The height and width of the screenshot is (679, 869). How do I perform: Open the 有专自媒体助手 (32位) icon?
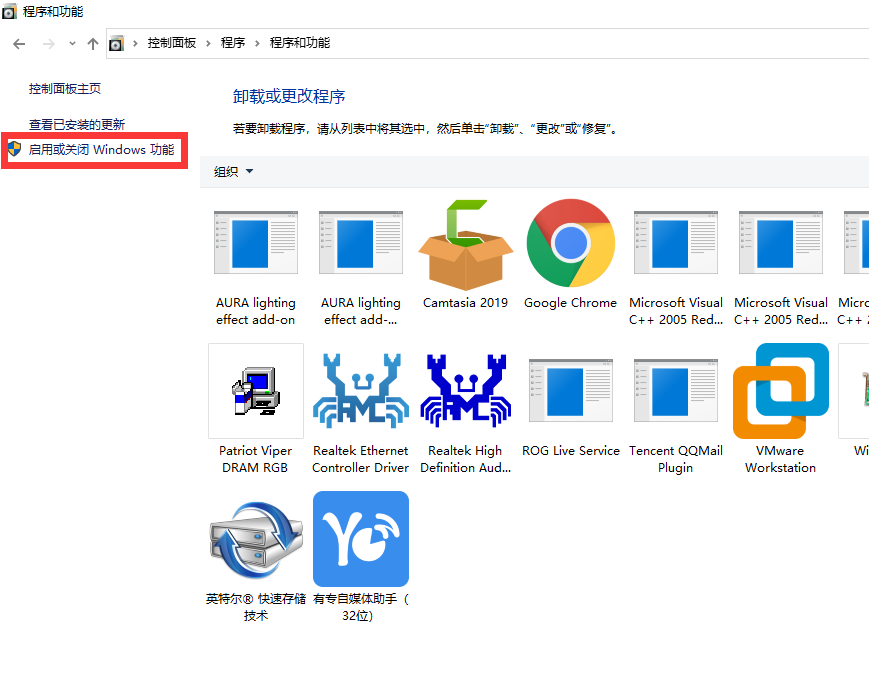coord(360,539)
